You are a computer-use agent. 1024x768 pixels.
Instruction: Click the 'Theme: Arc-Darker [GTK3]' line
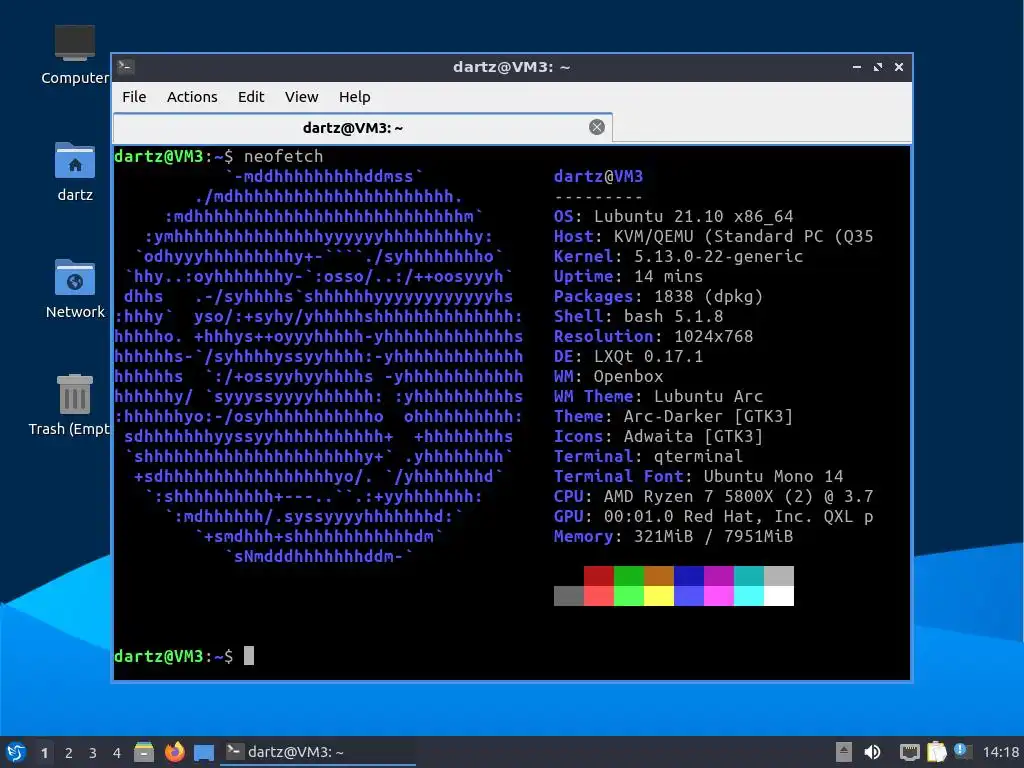click(673, 417)
